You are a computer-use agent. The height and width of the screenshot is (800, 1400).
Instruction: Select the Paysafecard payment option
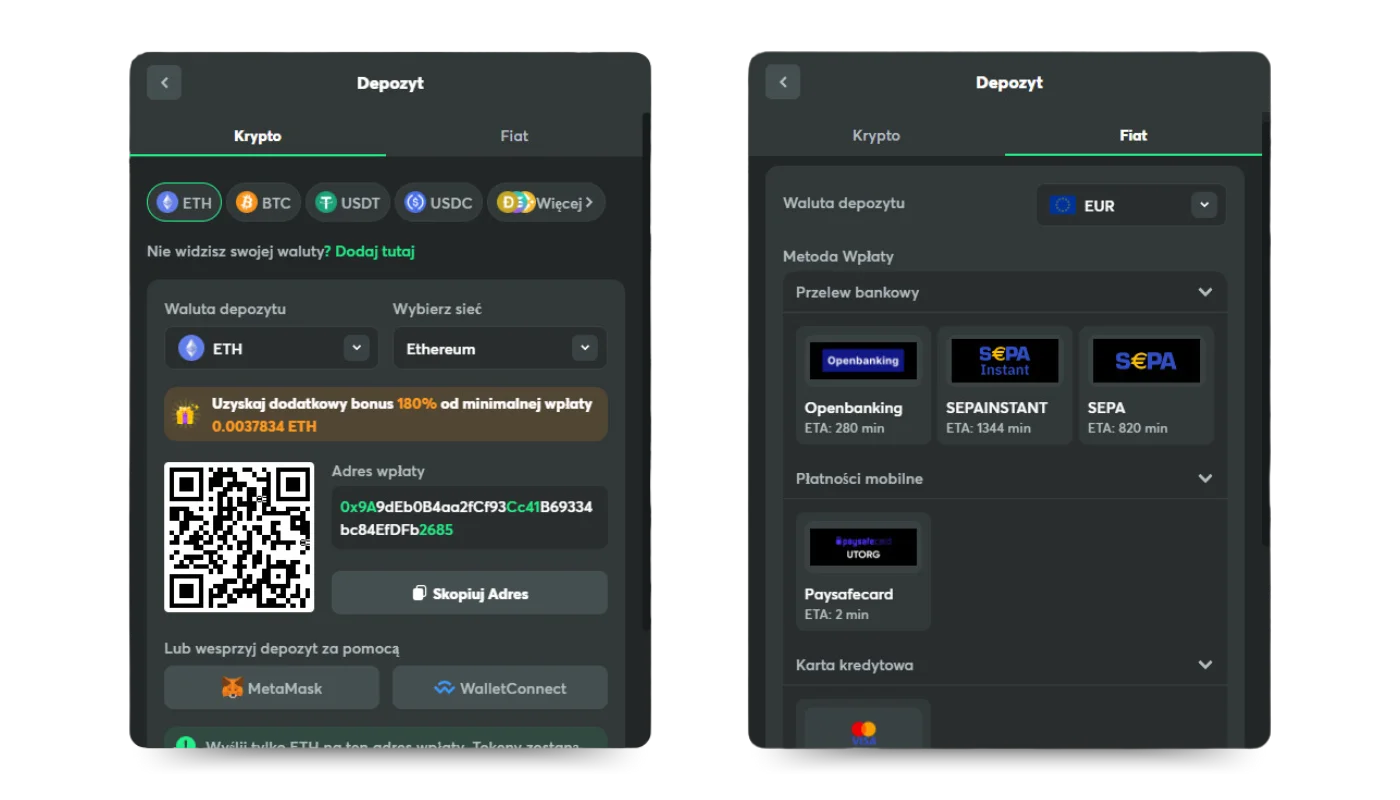(x=863, y=571)
